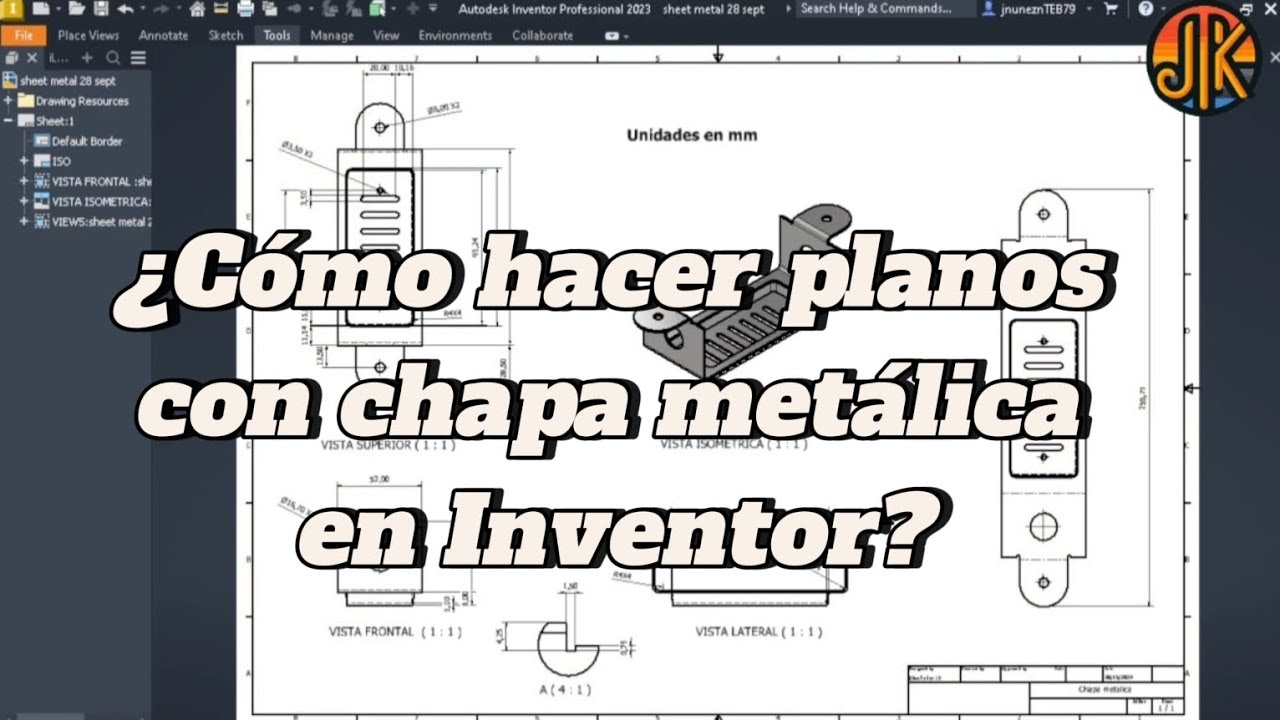This screenshot has width=1280, height=720.
Task: Click the 'VISTA FRONTAL ( 1 : 1 )' label
Action: [x=395, y=632]
